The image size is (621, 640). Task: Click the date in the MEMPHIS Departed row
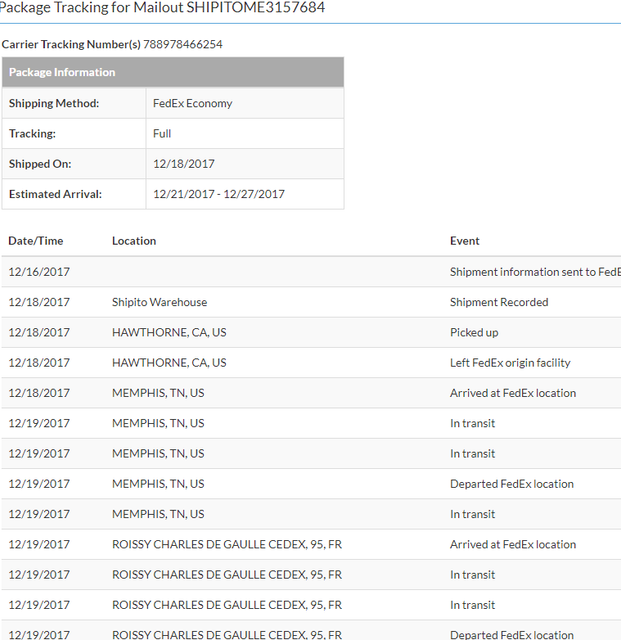(x=39, y=484)
